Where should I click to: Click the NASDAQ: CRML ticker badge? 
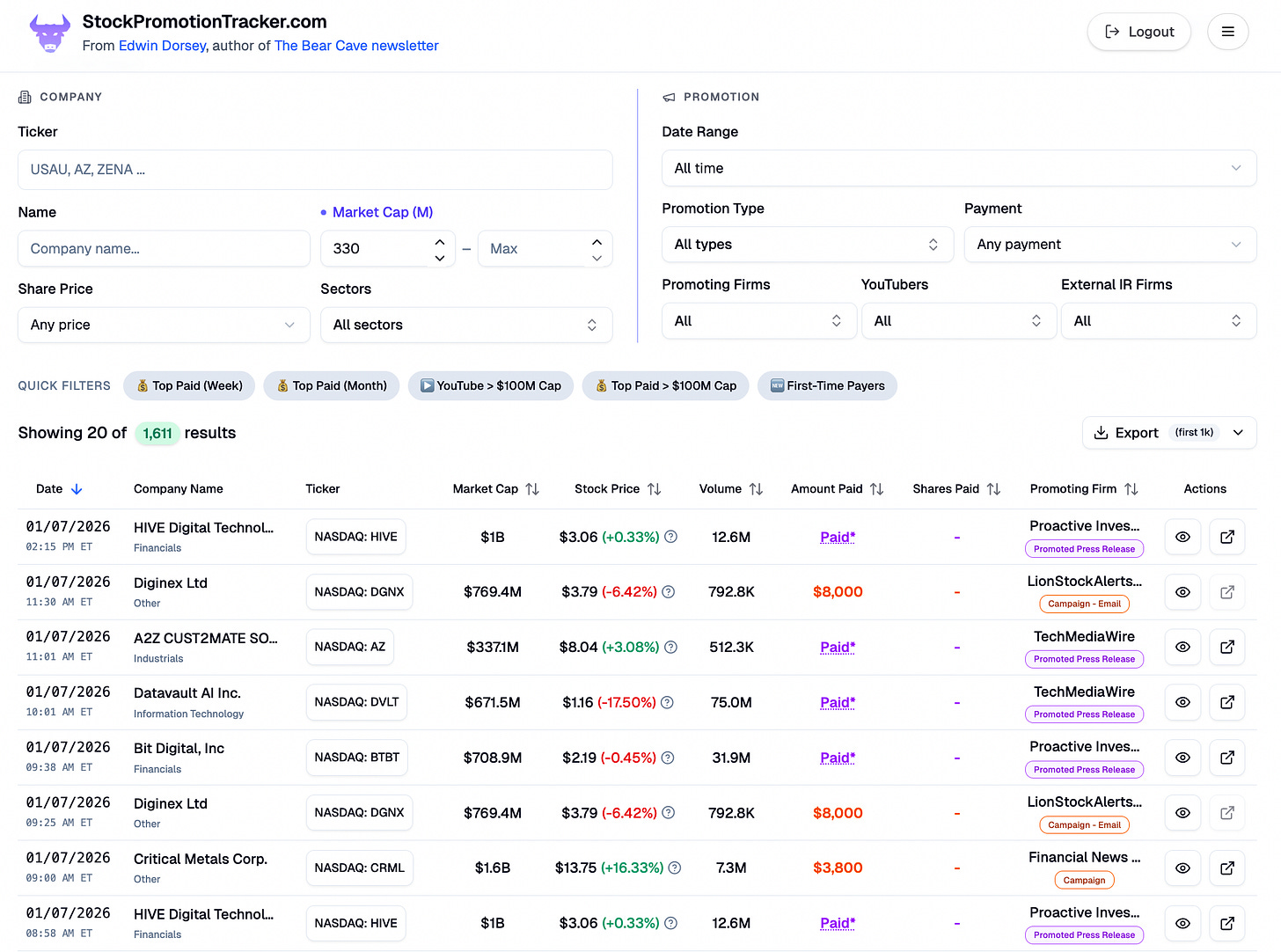[359, 868]
